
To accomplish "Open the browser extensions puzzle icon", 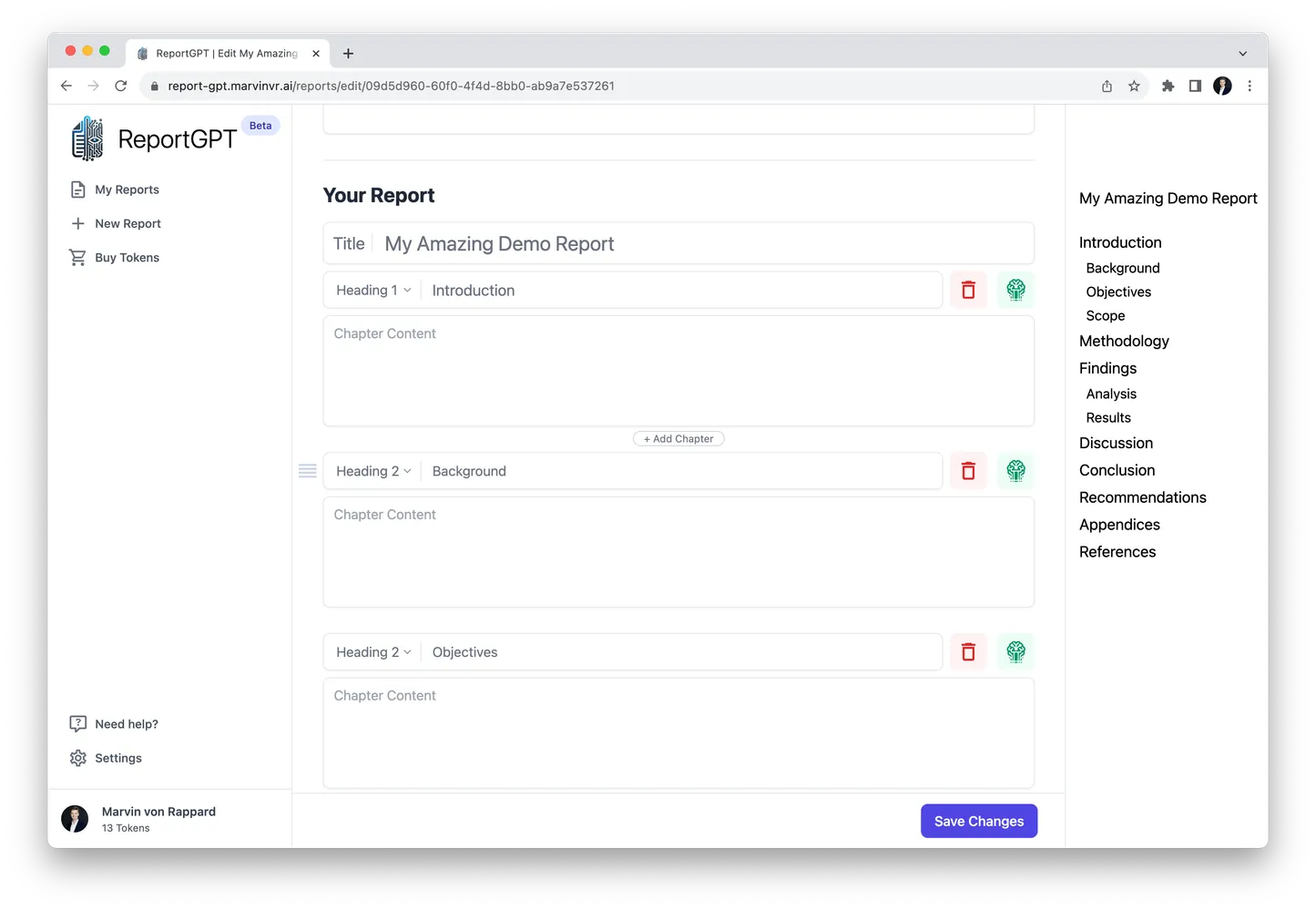I will pyautogui.click(x=1168, y=86).
